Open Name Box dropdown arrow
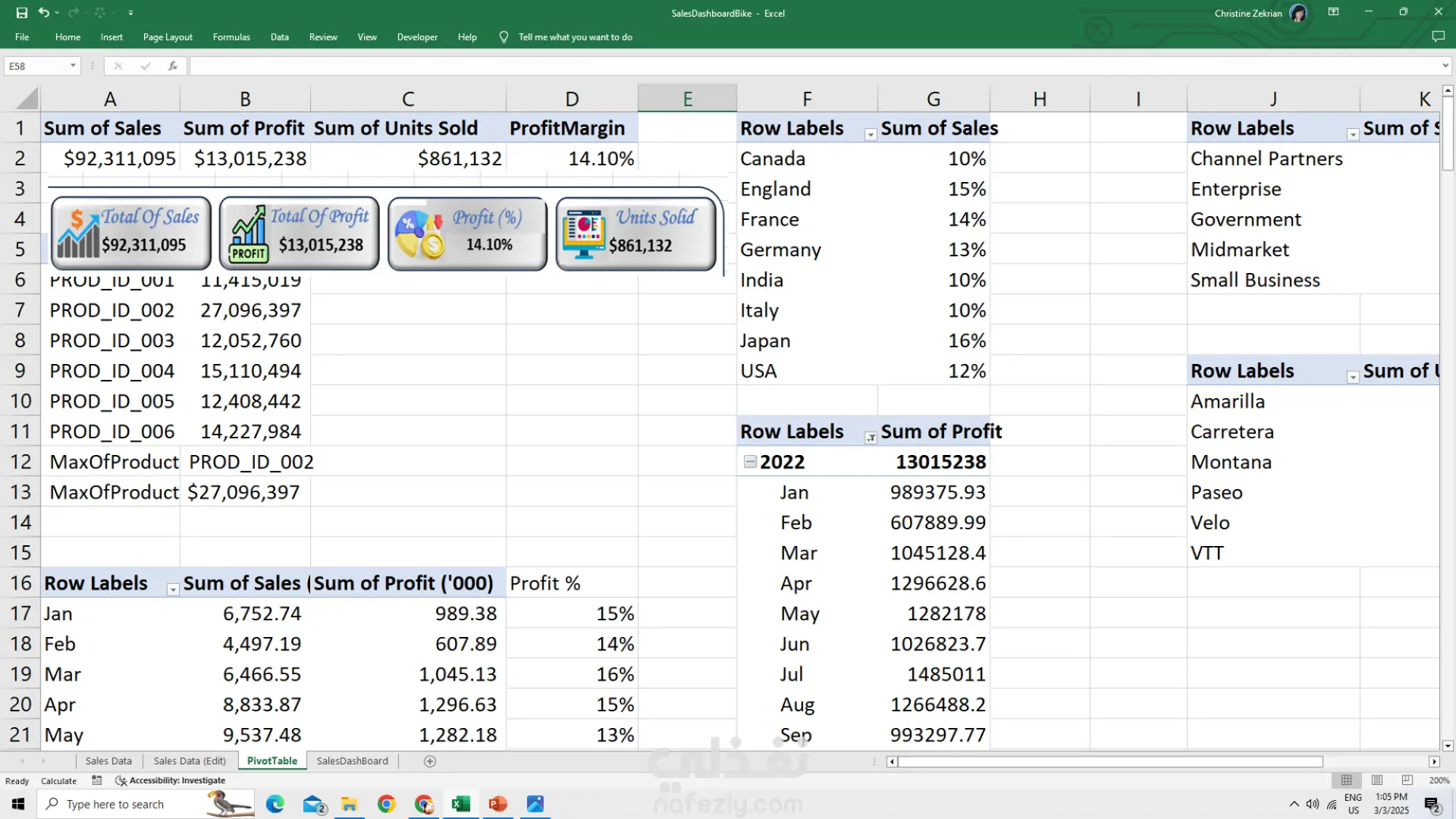The width and height of the screenshot is (1456, 819). click(73, 66)
